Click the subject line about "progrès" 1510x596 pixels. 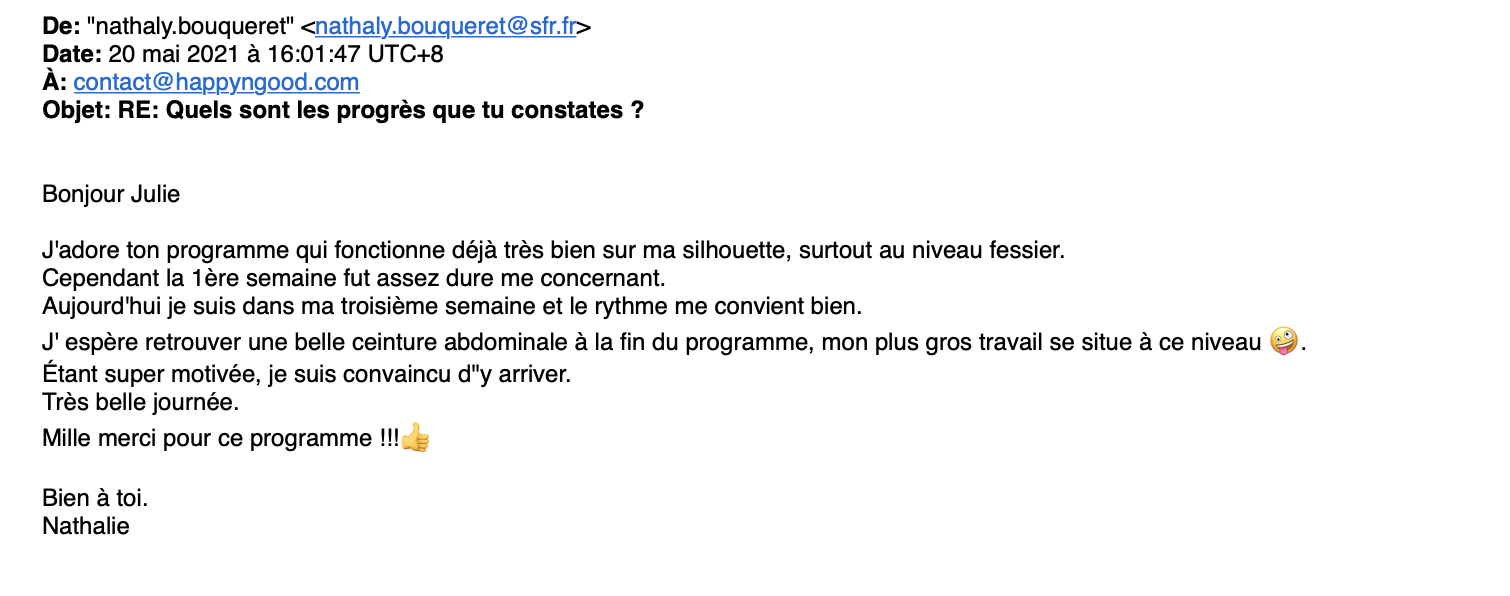[343, 110]
